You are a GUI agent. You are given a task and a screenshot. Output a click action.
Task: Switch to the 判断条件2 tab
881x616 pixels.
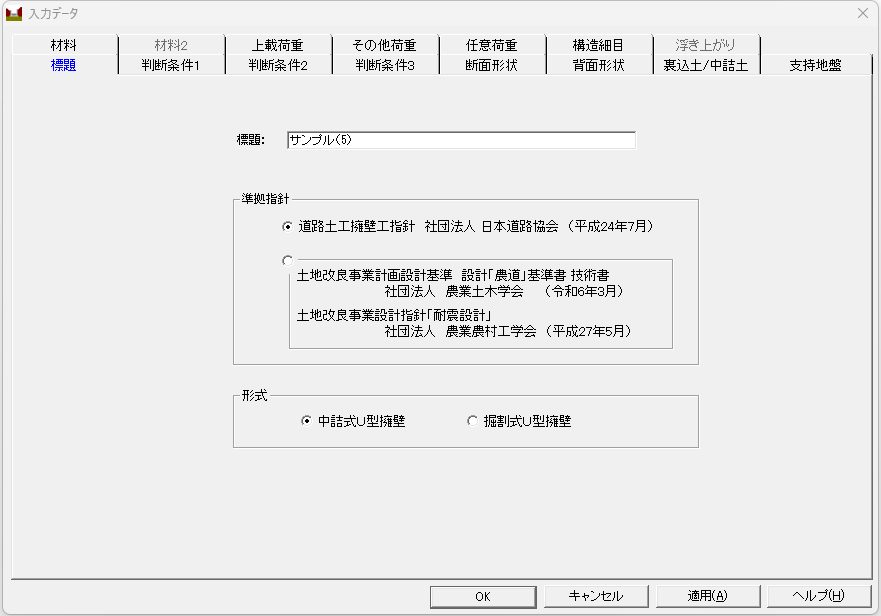click(x=278, y=66)
